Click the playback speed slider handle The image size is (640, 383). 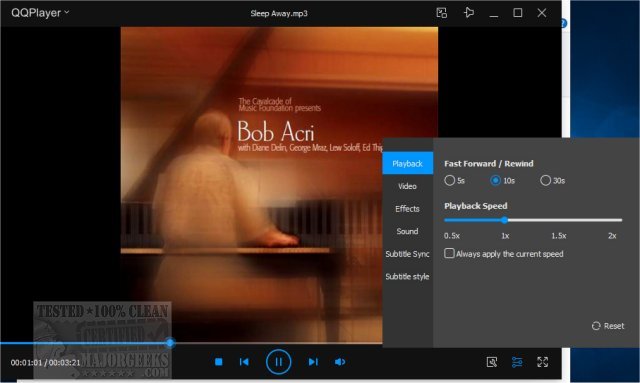click(504, 220)
